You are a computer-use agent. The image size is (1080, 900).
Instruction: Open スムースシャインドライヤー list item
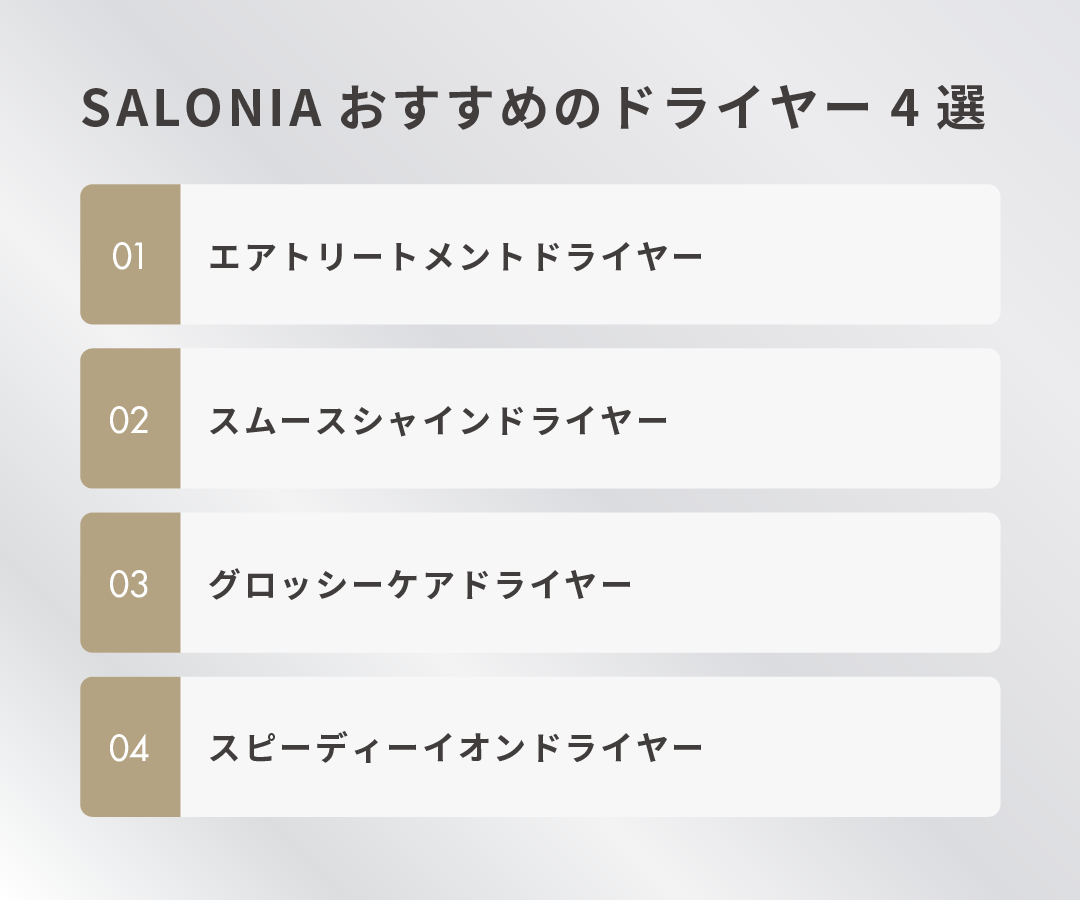[438, 421]
